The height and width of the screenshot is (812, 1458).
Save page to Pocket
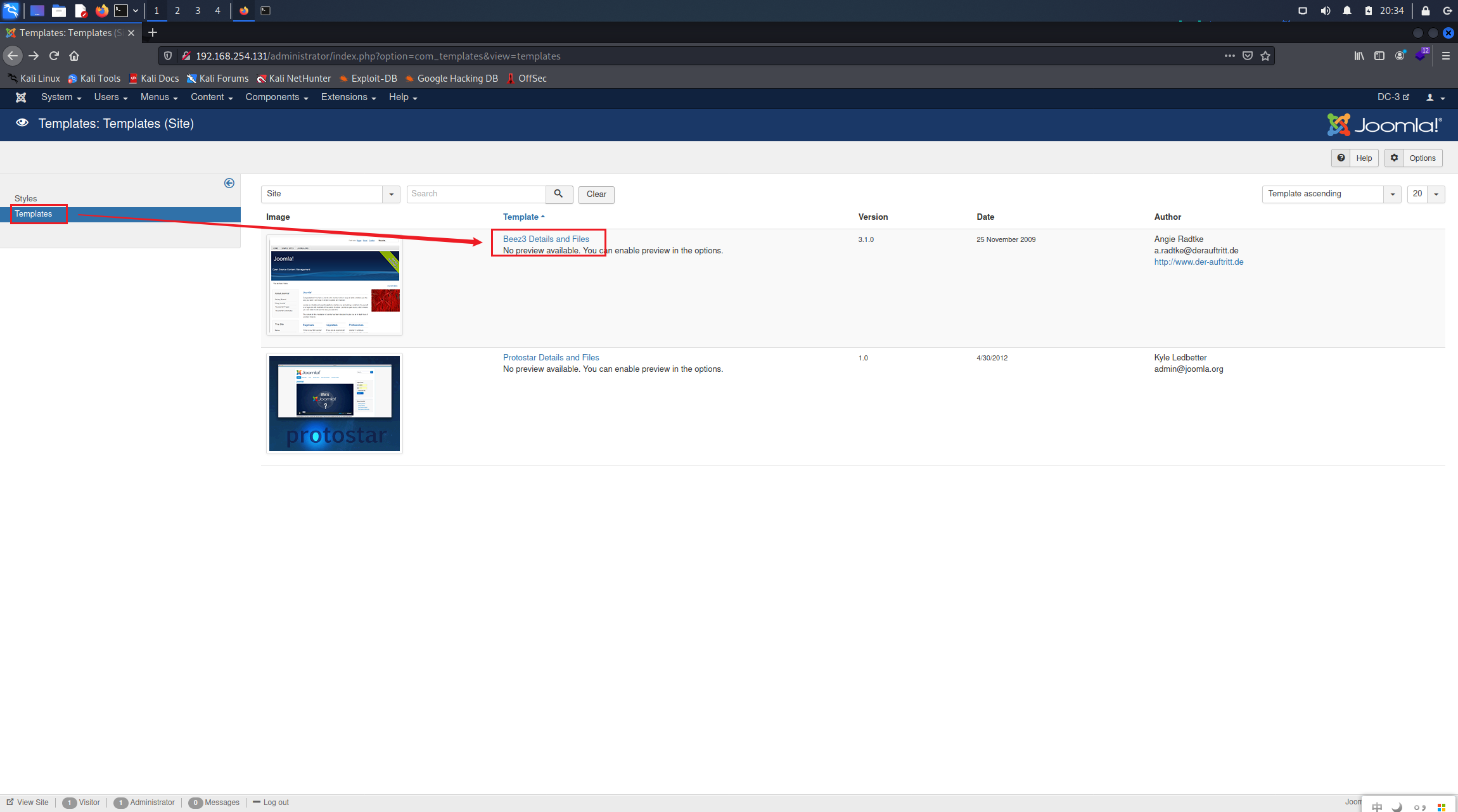pos(1247,56)
